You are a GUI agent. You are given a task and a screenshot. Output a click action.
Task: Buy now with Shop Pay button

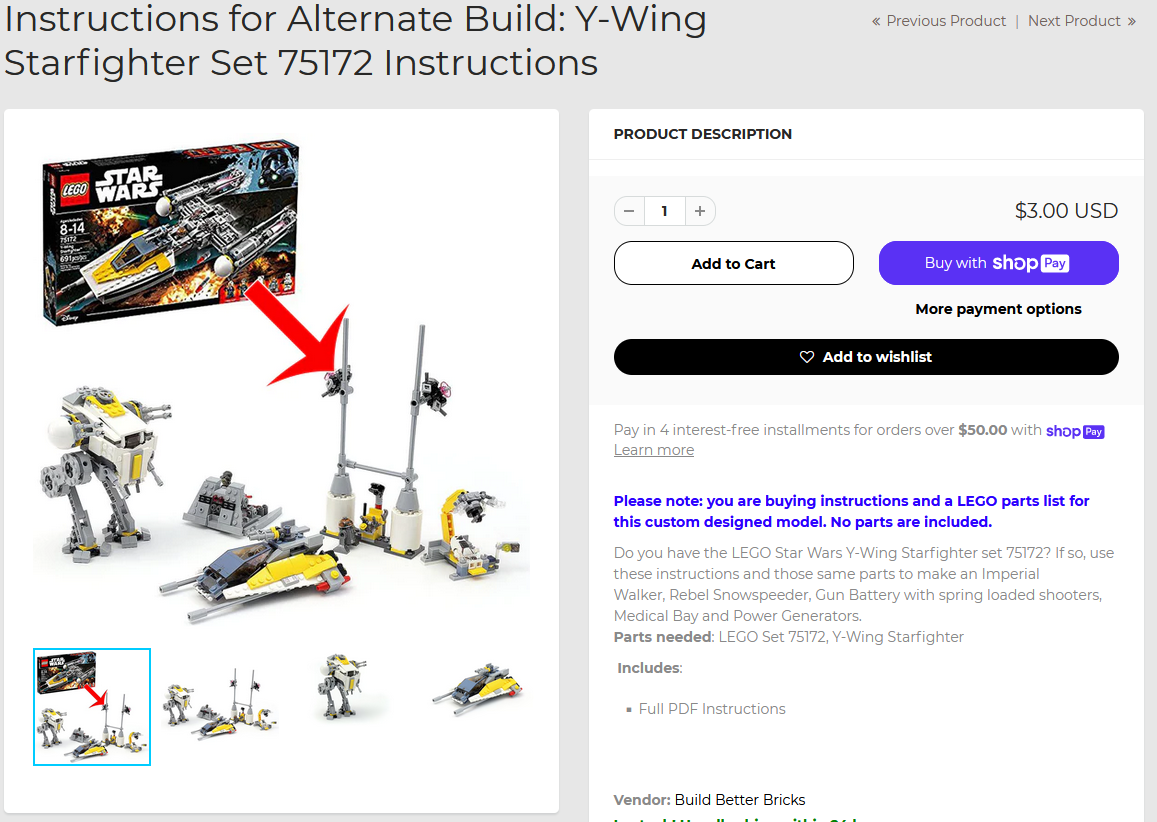(x=998, y=263)
